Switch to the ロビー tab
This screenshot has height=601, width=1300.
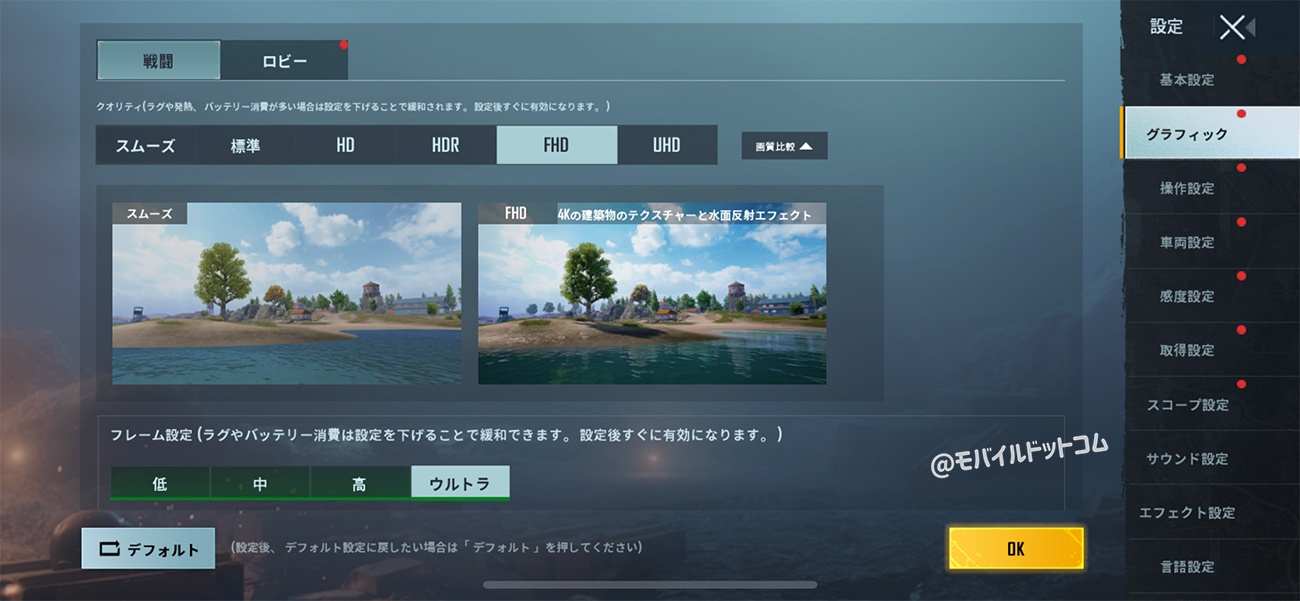tap(285, 60)
